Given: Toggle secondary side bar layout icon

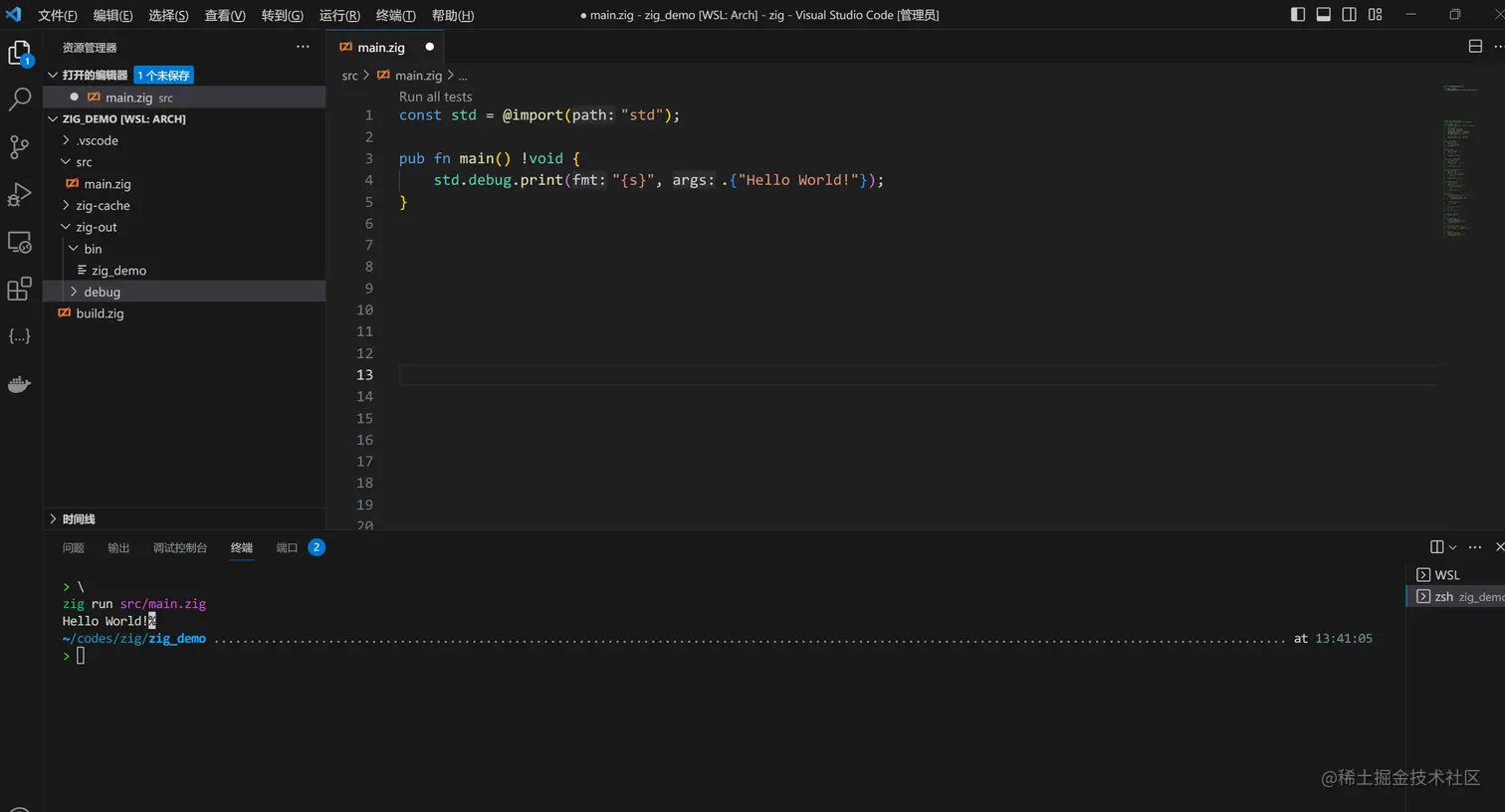Looking at the screenshot, I should coord(1350,14).
